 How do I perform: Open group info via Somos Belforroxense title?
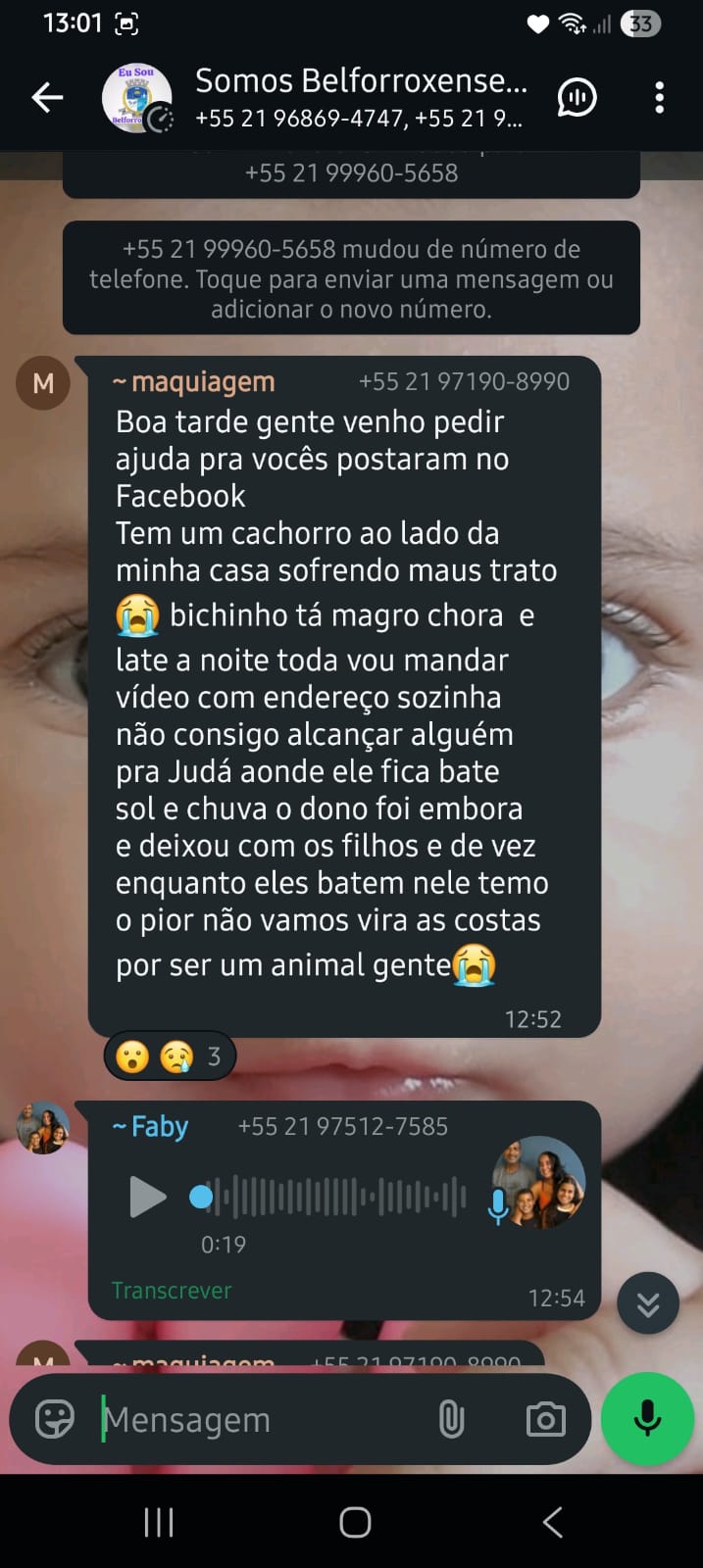361,80
